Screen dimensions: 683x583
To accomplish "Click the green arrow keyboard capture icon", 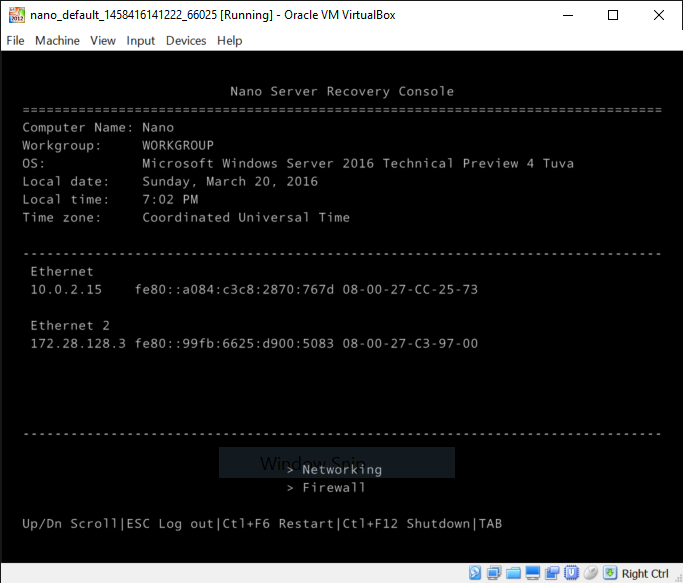I will pyautogui.click(x=610, y=573).
